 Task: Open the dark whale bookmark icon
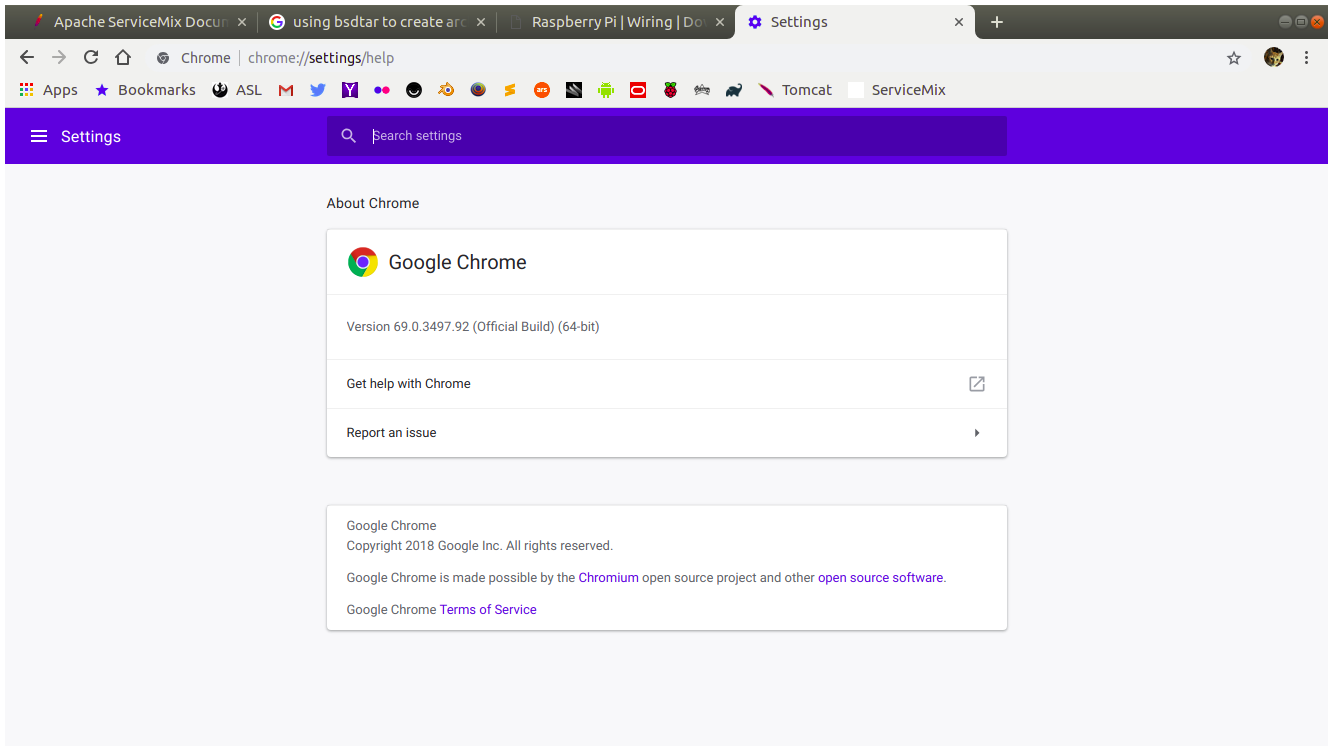734,90
